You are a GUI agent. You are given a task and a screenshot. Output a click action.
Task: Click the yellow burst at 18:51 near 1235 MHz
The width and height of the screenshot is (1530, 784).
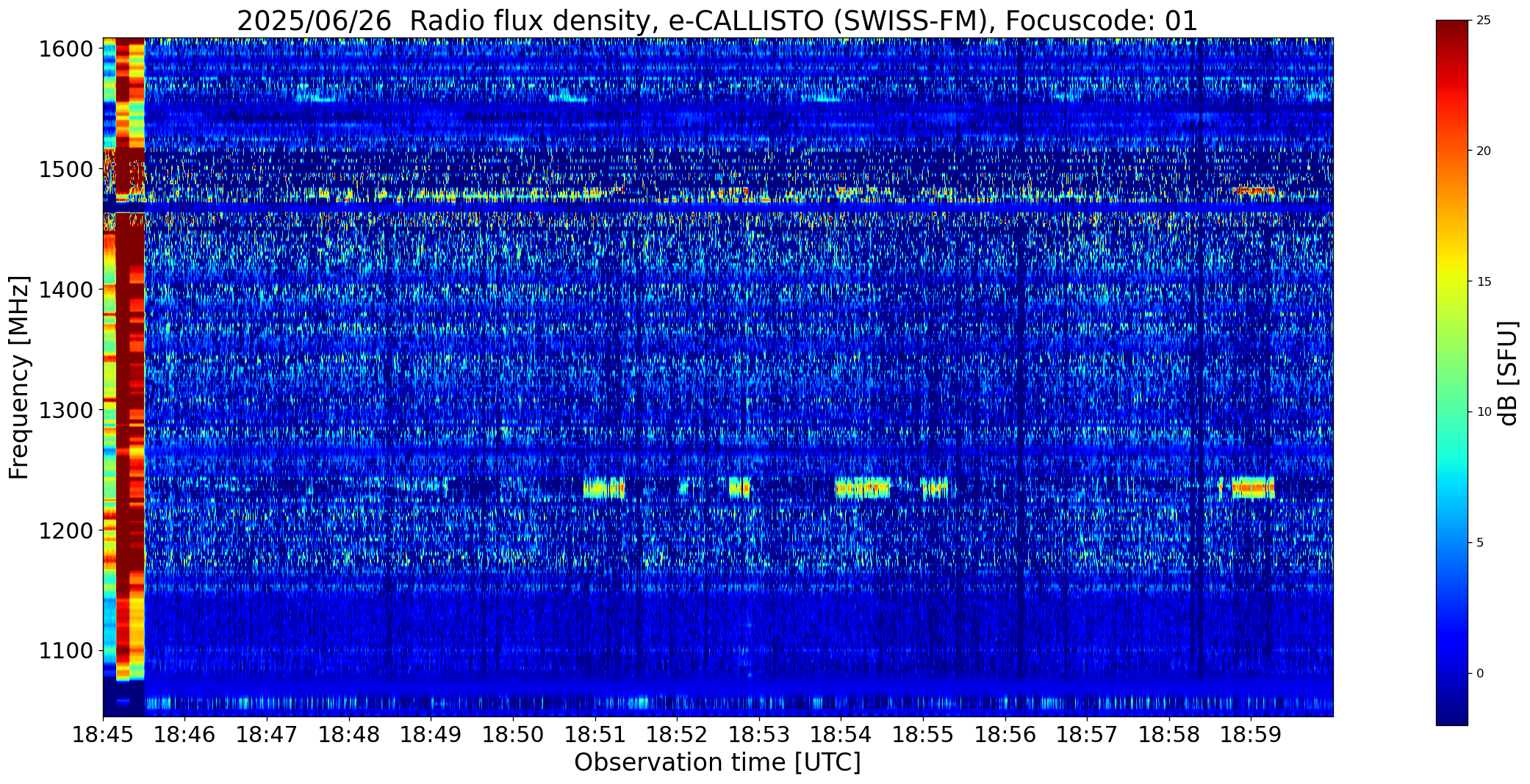click(604, 488)
